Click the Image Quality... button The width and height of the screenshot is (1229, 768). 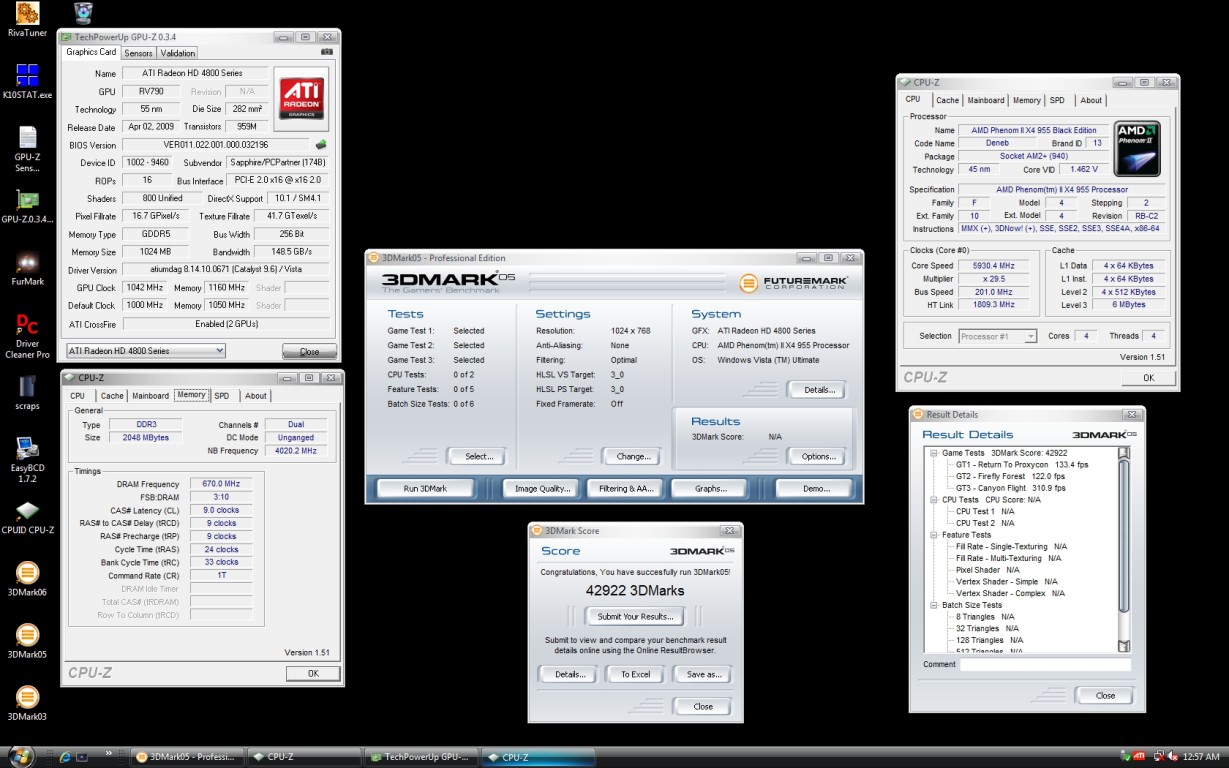pos(542,489)
